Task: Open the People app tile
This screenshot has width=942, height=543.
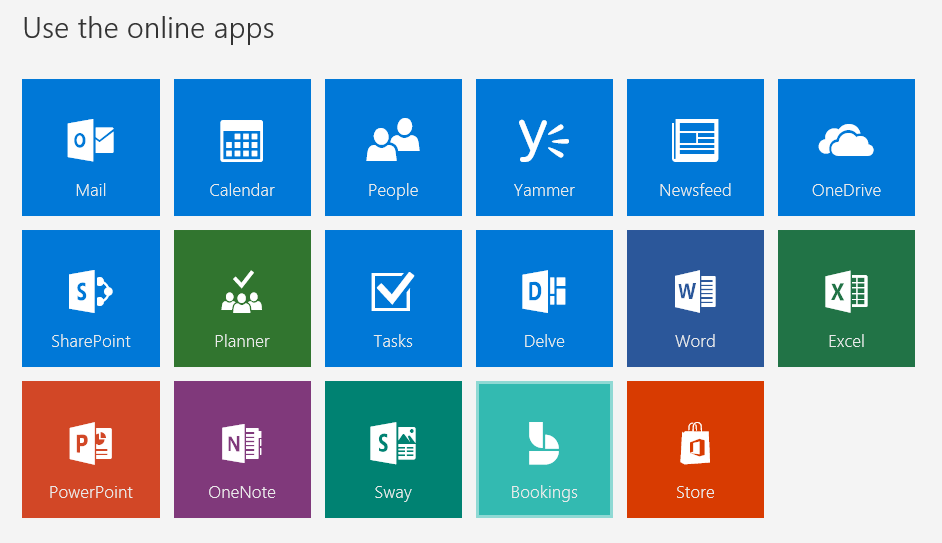Action: pyautogui.click(x=393, y=147)
